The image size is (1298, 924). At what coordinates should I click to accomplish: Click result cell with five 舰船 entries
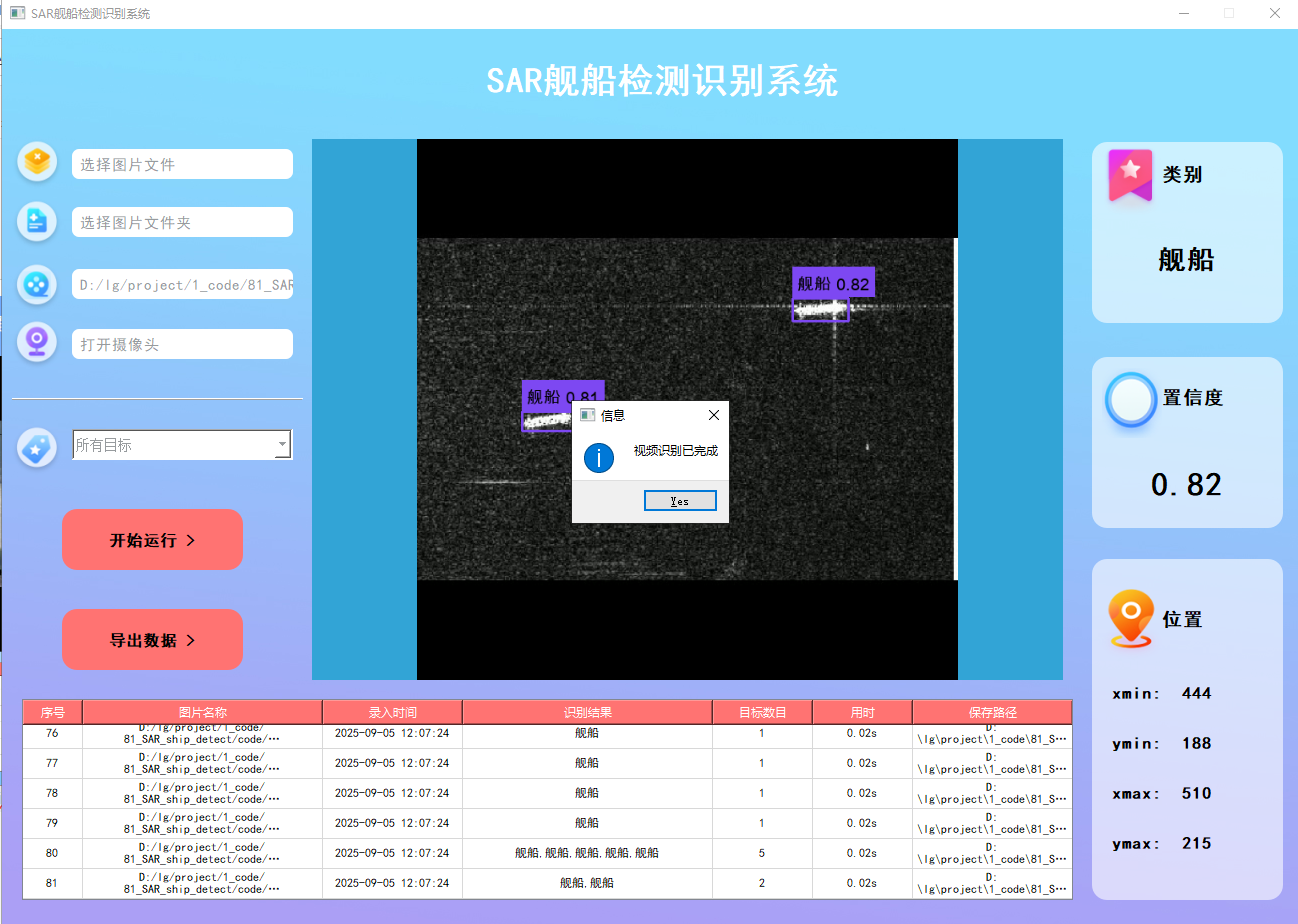point(587,853)
